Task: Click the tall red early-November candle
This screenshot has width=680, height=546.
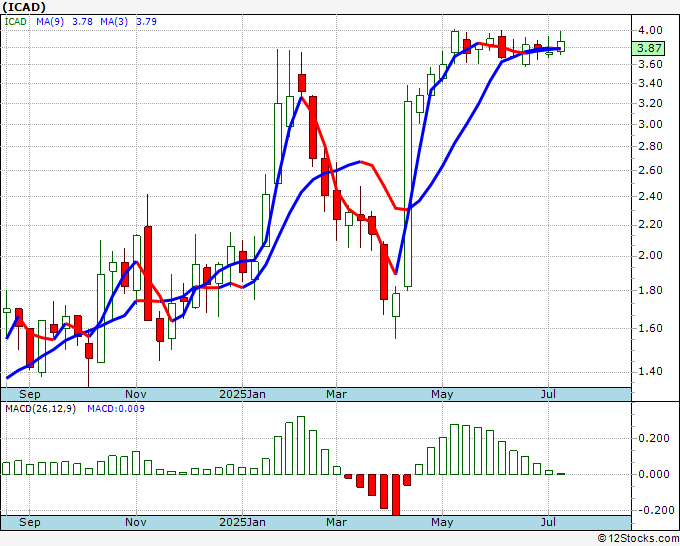Action: (148, 273)
